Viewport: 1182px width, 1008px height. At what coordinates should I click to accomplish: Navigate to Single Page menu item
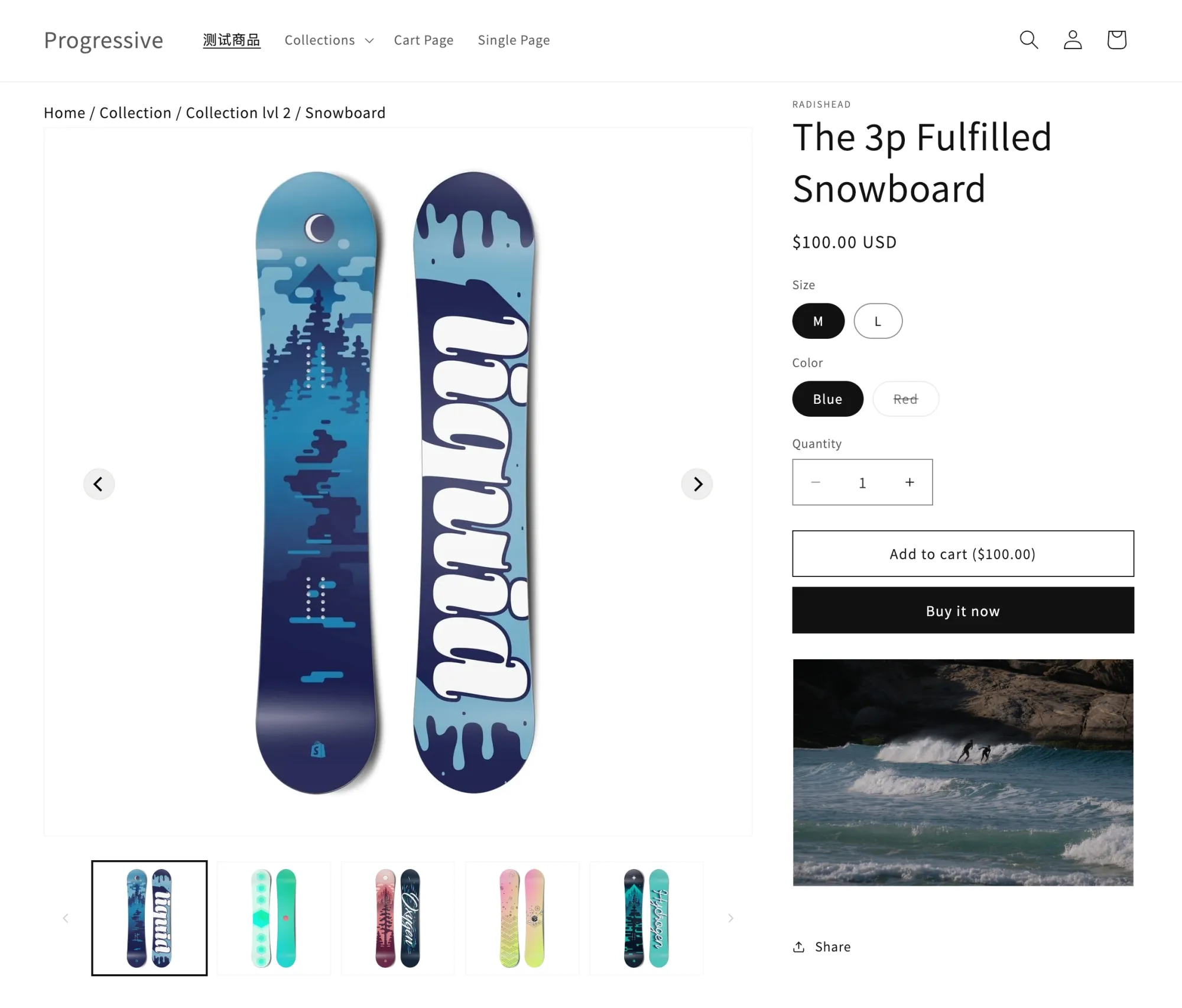[514, 40]
